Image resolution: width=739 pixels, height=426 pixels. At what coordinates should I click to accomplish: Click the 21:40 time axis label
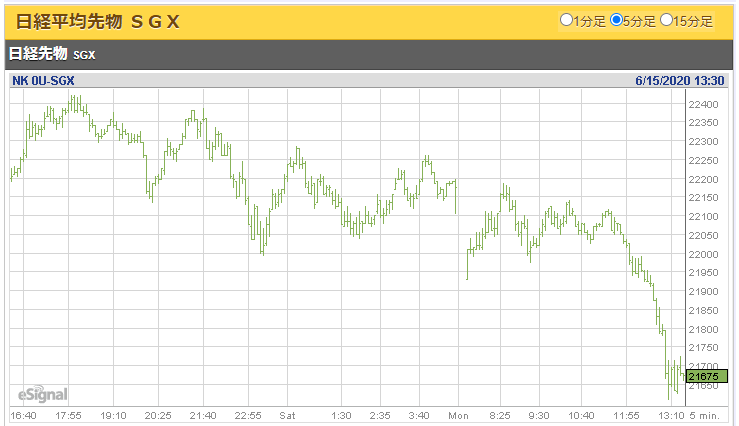point(203,415)
